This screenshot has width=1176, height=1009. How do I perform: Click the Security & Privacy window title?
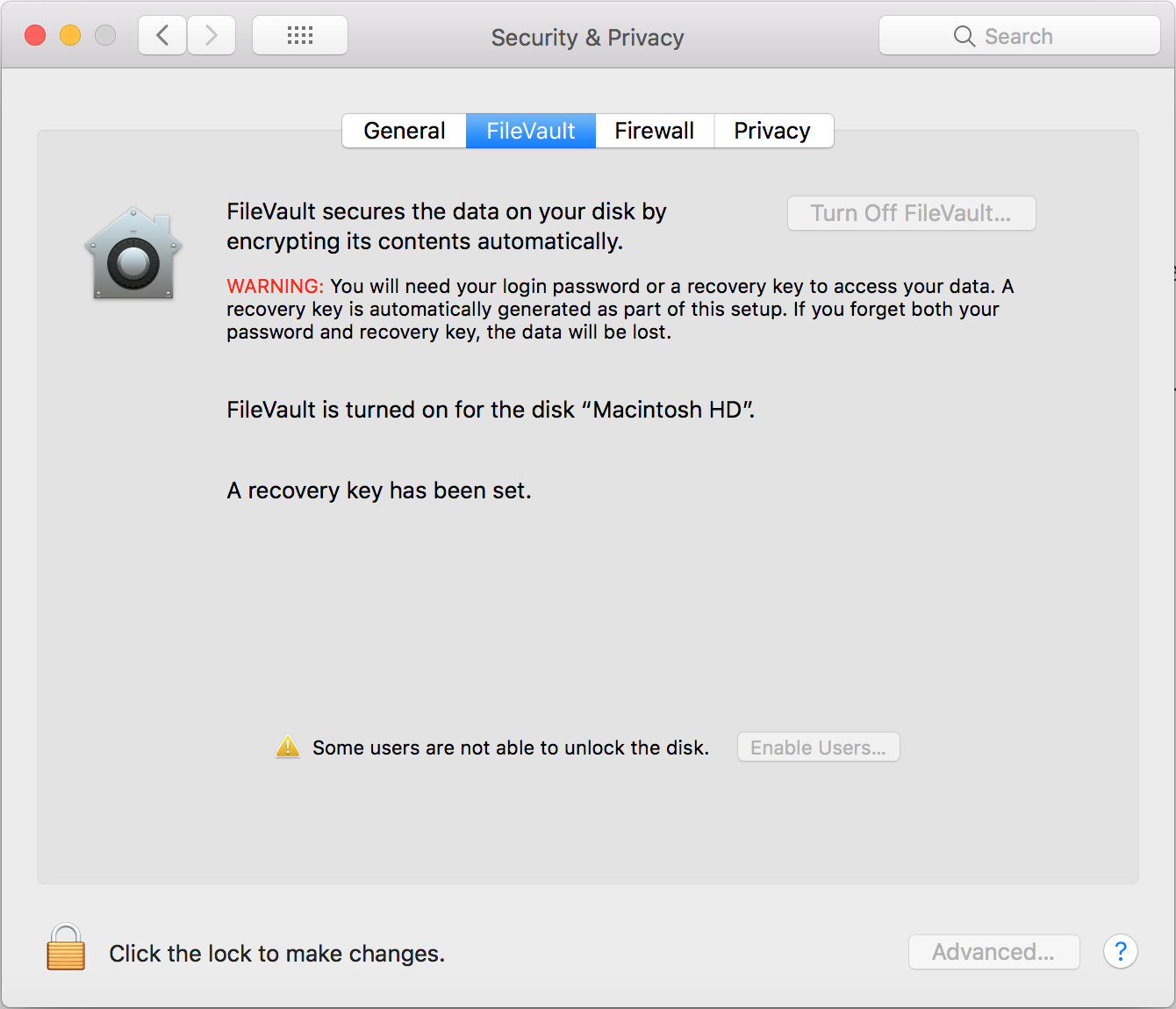pyautogui.click(x=587, y=38)
